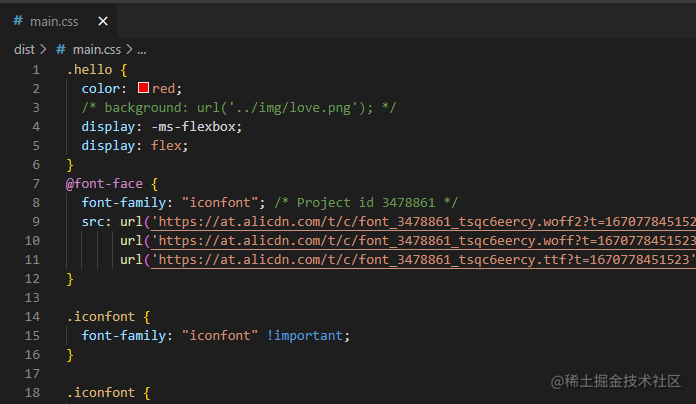Image resolution: width=696 pixels, height=404 pixels.
Task: Open the woff2 font URL link
Action: pos(423,221)
